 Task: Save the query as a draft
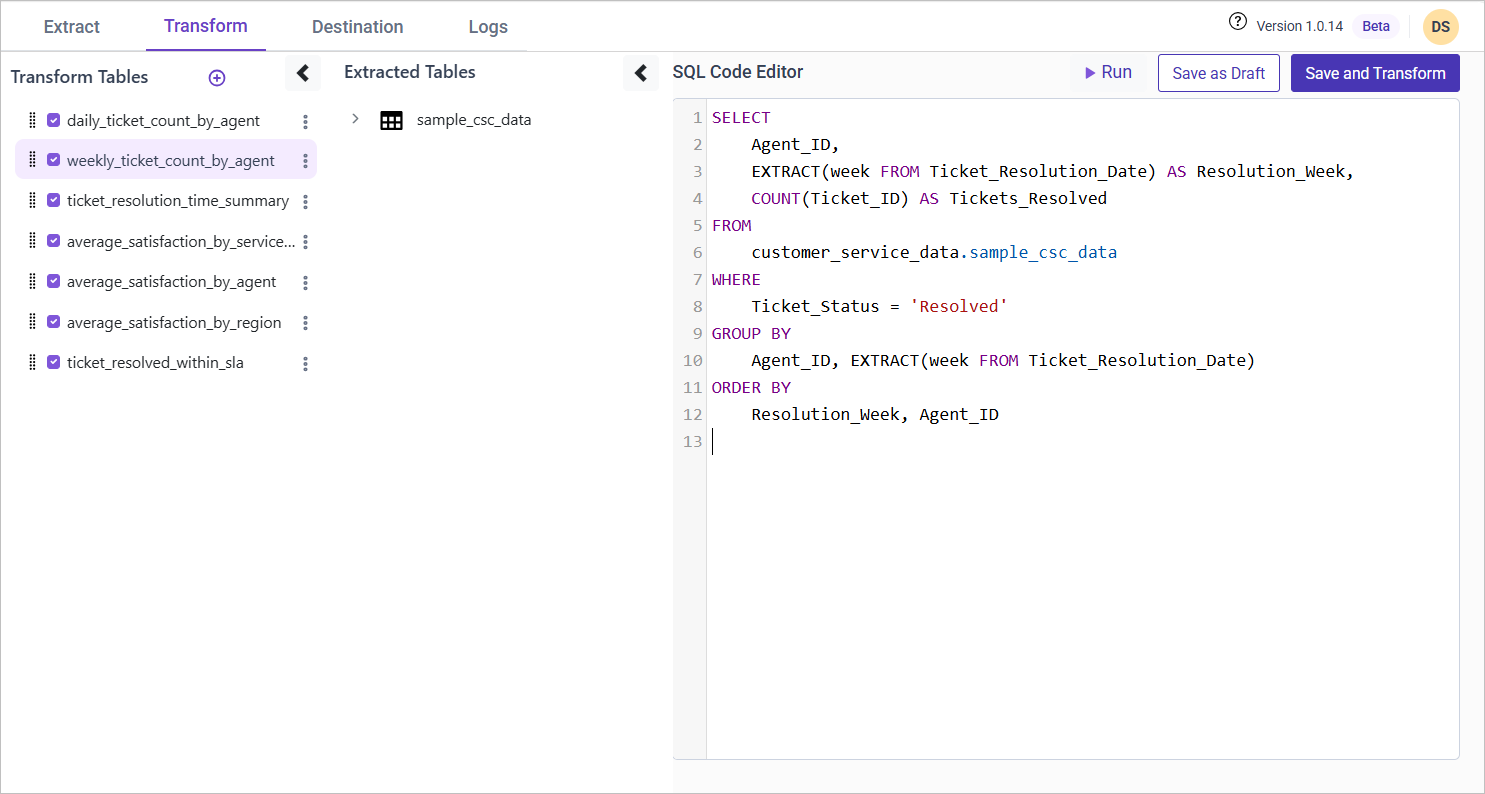[1218, 73]
